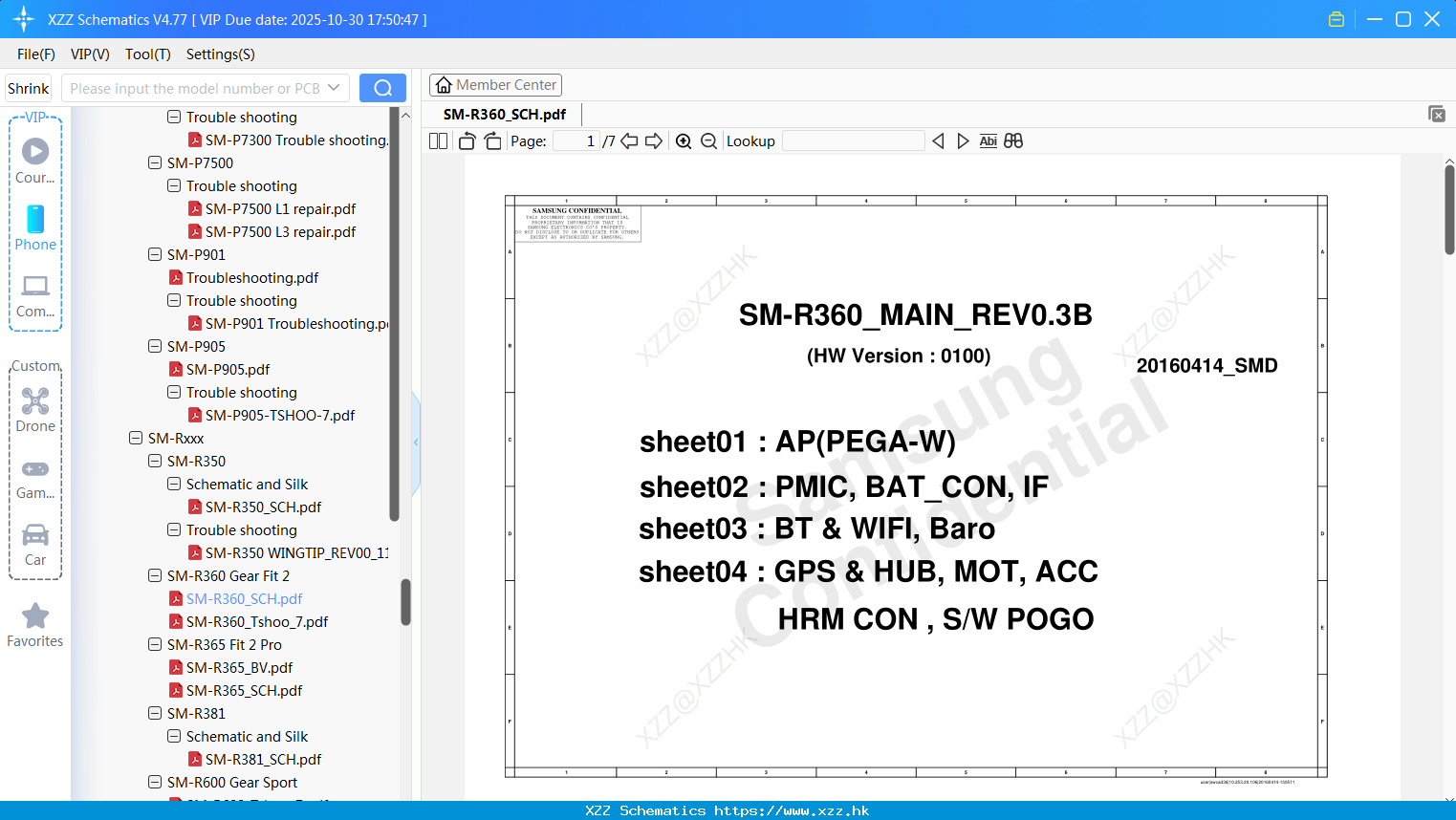Collapse the SM-R381 node
The height and width of the screenshot is (820, 1456).
coord(155,713)
